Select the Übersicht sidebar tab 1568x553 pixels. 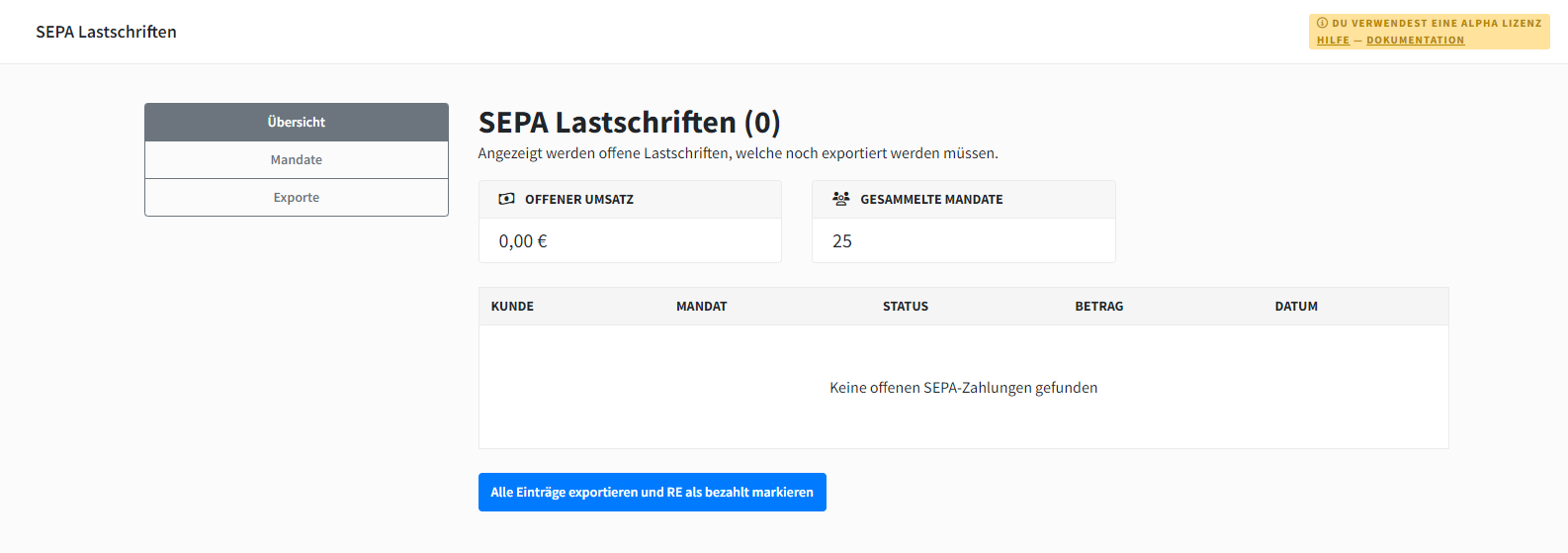[x=297, y=122]
